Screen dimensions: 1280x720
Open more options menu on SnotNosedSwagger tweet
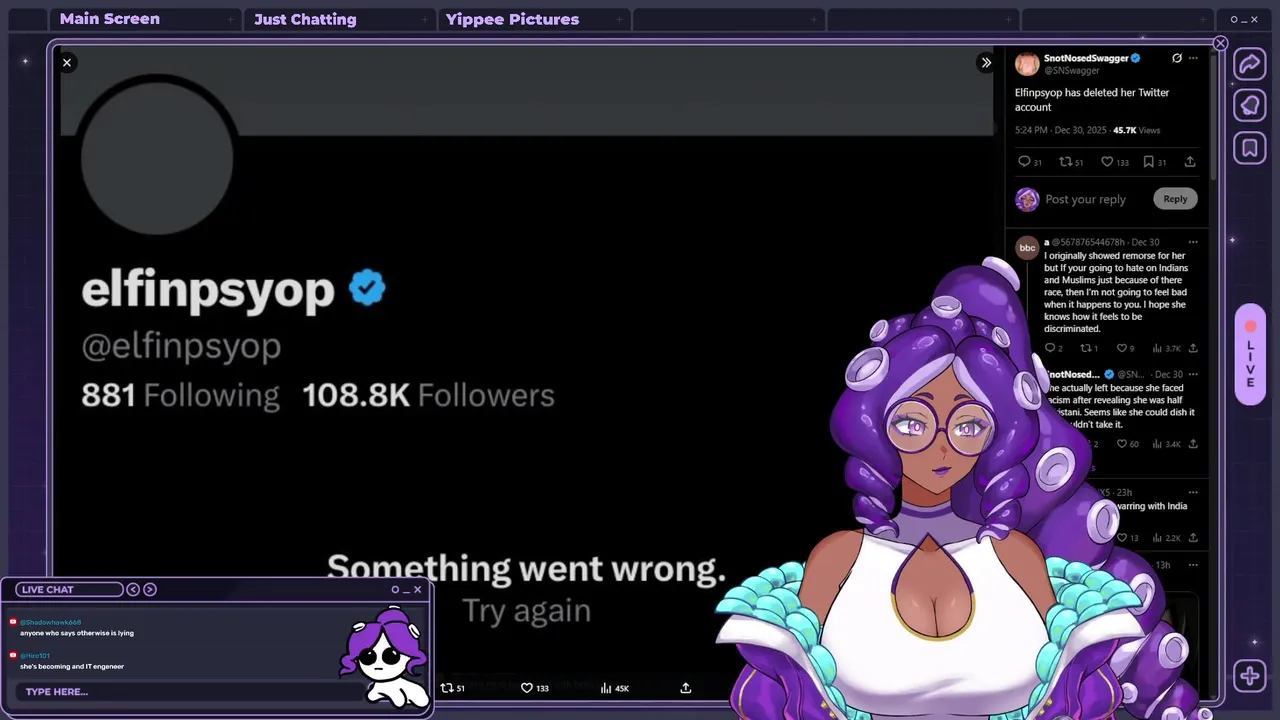point(1193,58)
